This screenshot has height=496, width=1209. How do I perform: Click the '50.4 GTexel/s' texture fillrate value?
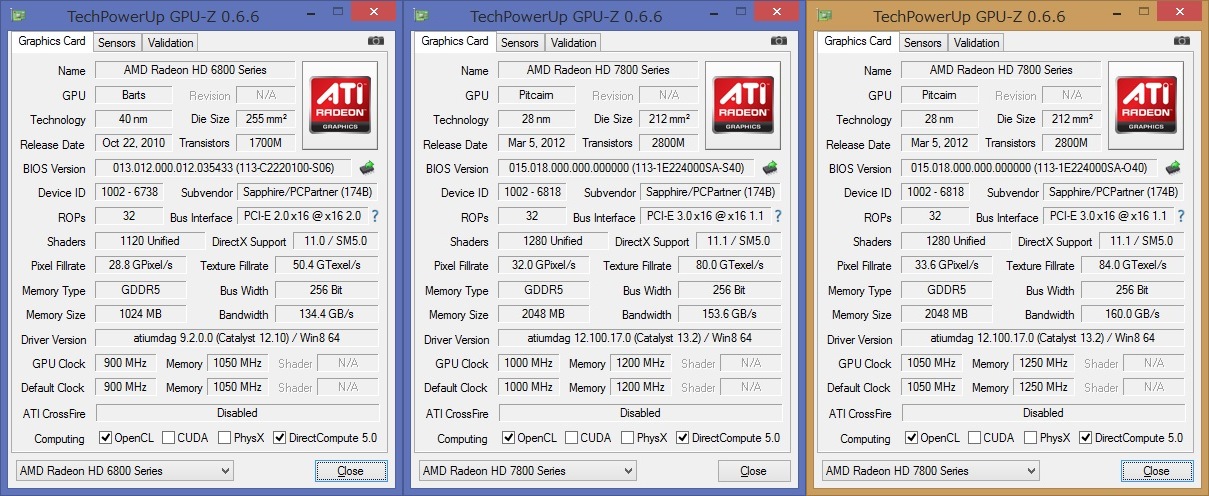327,265
